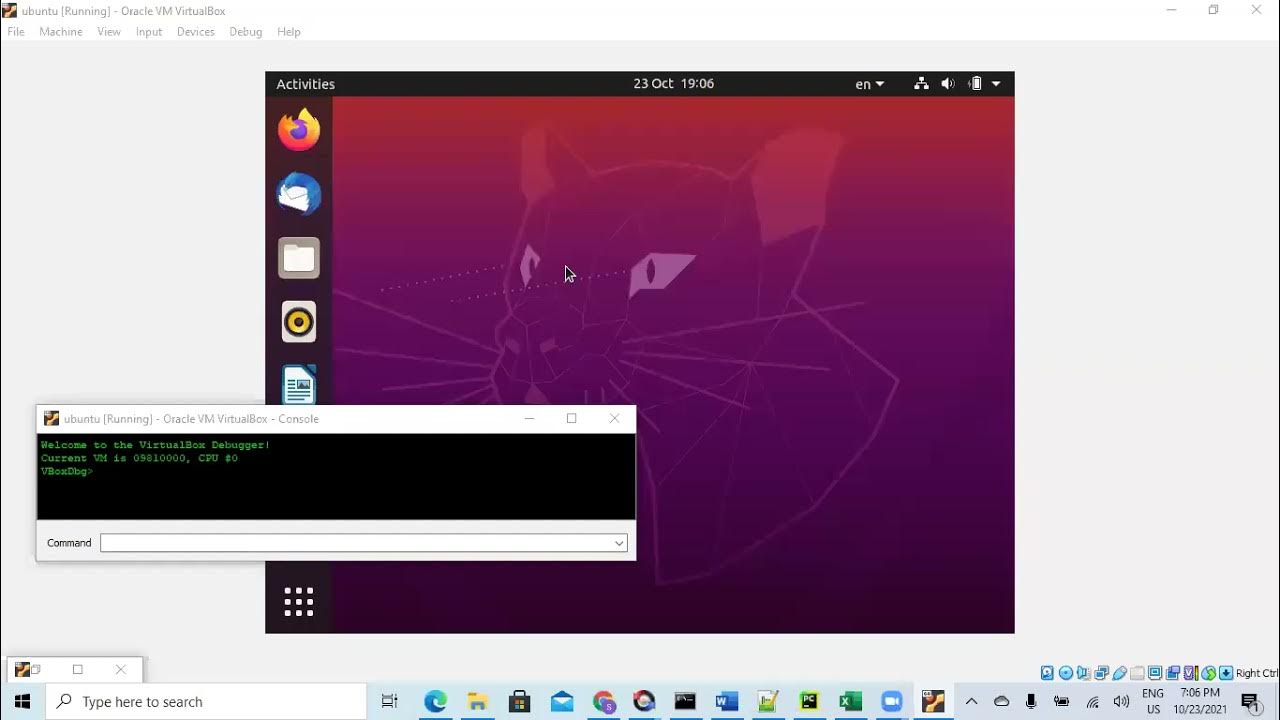Click the Ubuntu wired network indicator
1280x720 pixels.
click(921, 84)
